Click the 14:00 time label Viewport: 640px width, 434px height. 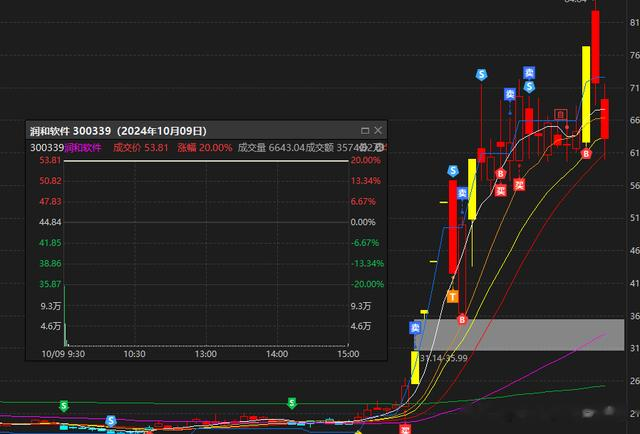point(277,354)
